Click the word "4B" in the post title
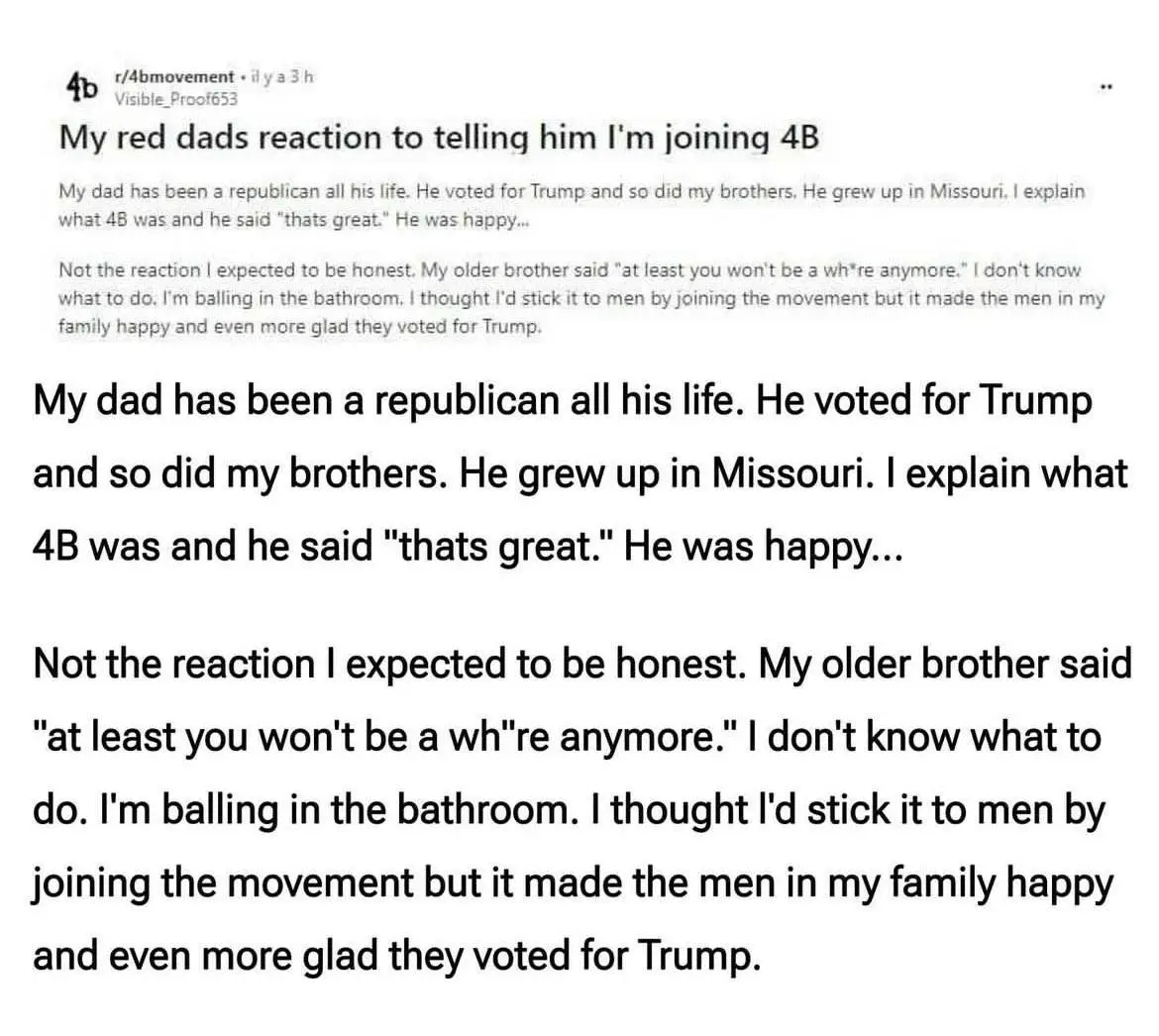Viewport: 1159px width, 1036px height. point(798,137)
